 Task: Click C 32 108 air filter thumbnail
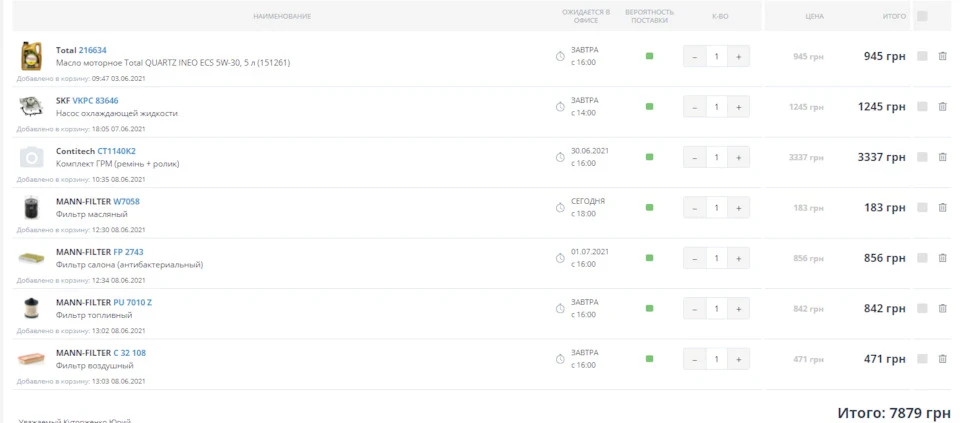[31, 359]
